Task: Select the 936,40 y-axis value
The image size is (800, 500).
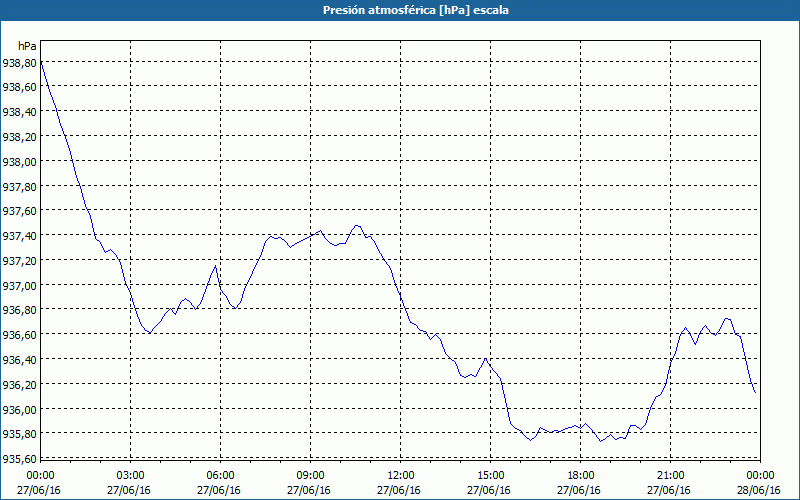Action: tap(20, 360)
